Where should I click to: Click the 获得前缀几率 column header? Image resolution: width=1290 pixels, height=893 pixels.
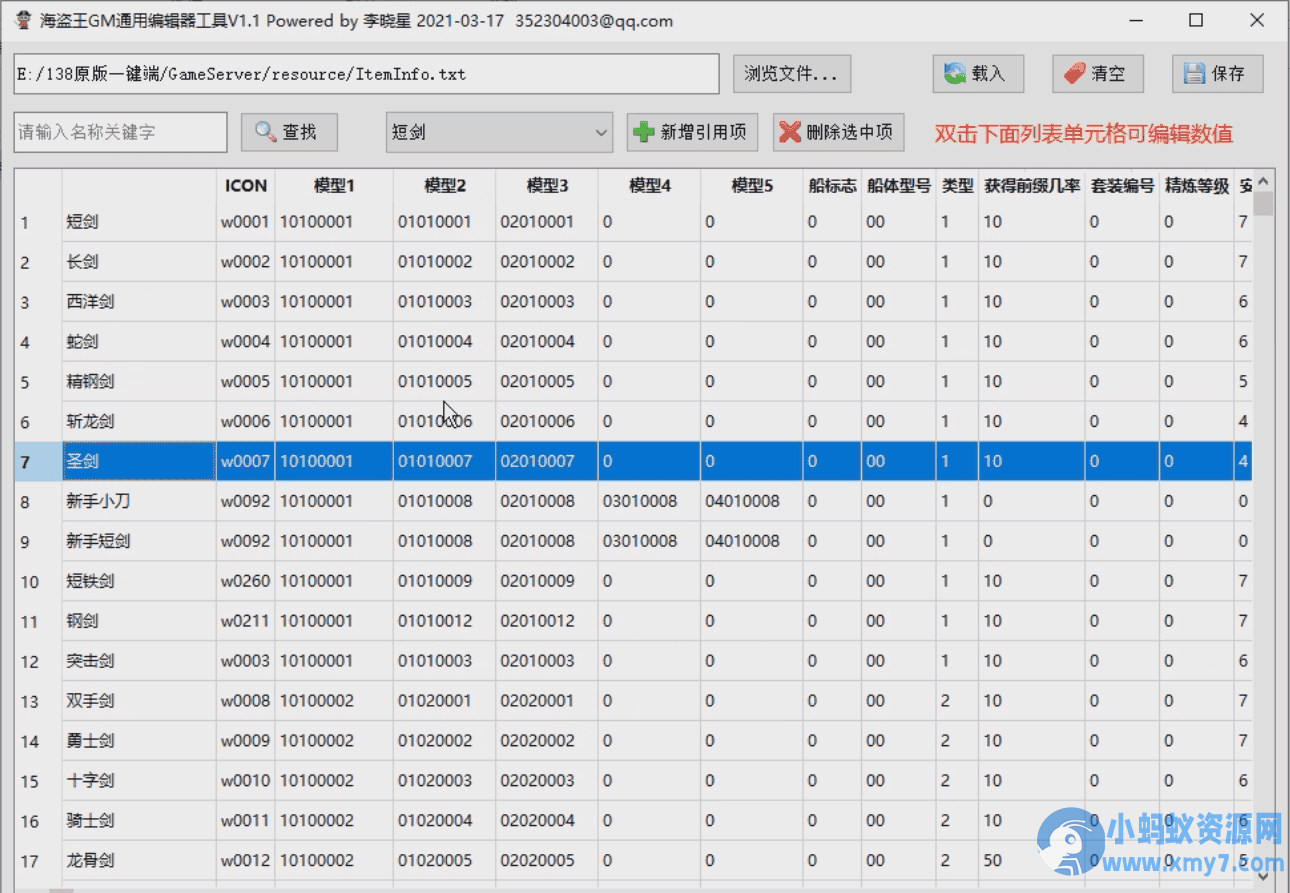(1032, 186)
